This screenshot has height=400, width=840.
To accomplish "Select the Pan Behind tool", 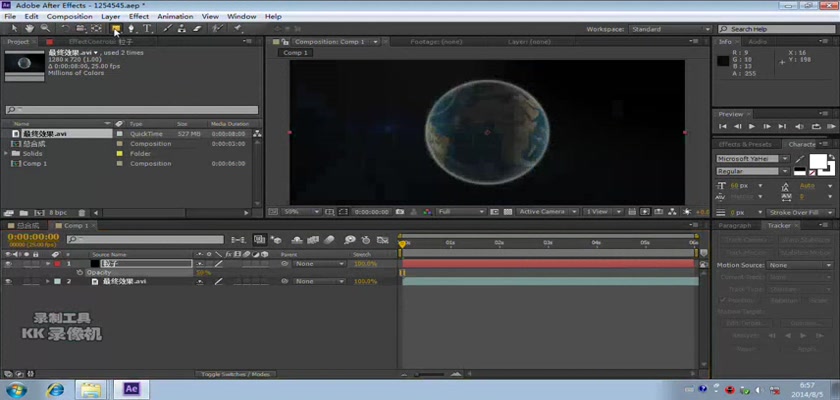I will 96,29.
